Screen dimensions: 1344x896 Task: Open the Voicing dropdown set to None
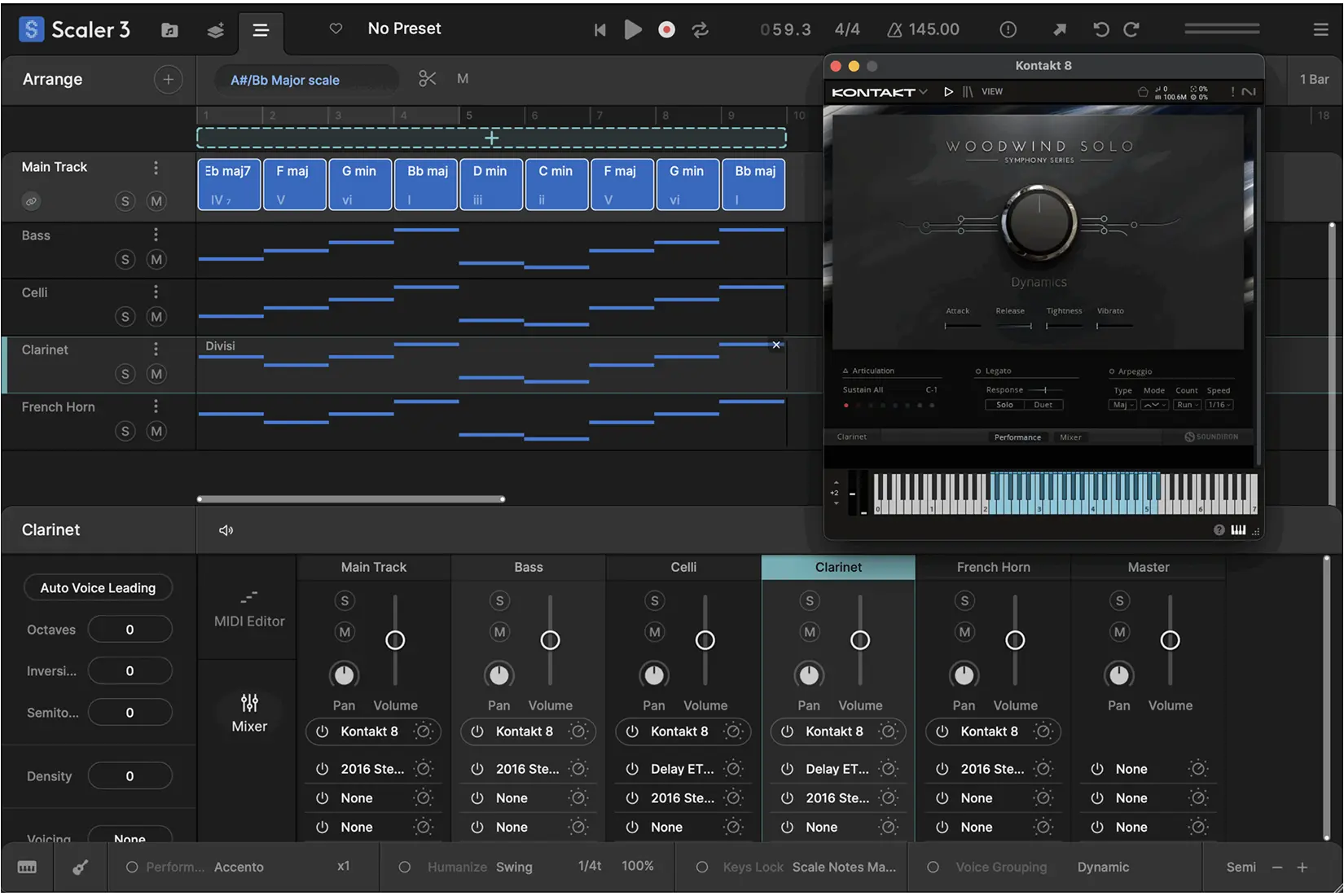coord(130,839)
